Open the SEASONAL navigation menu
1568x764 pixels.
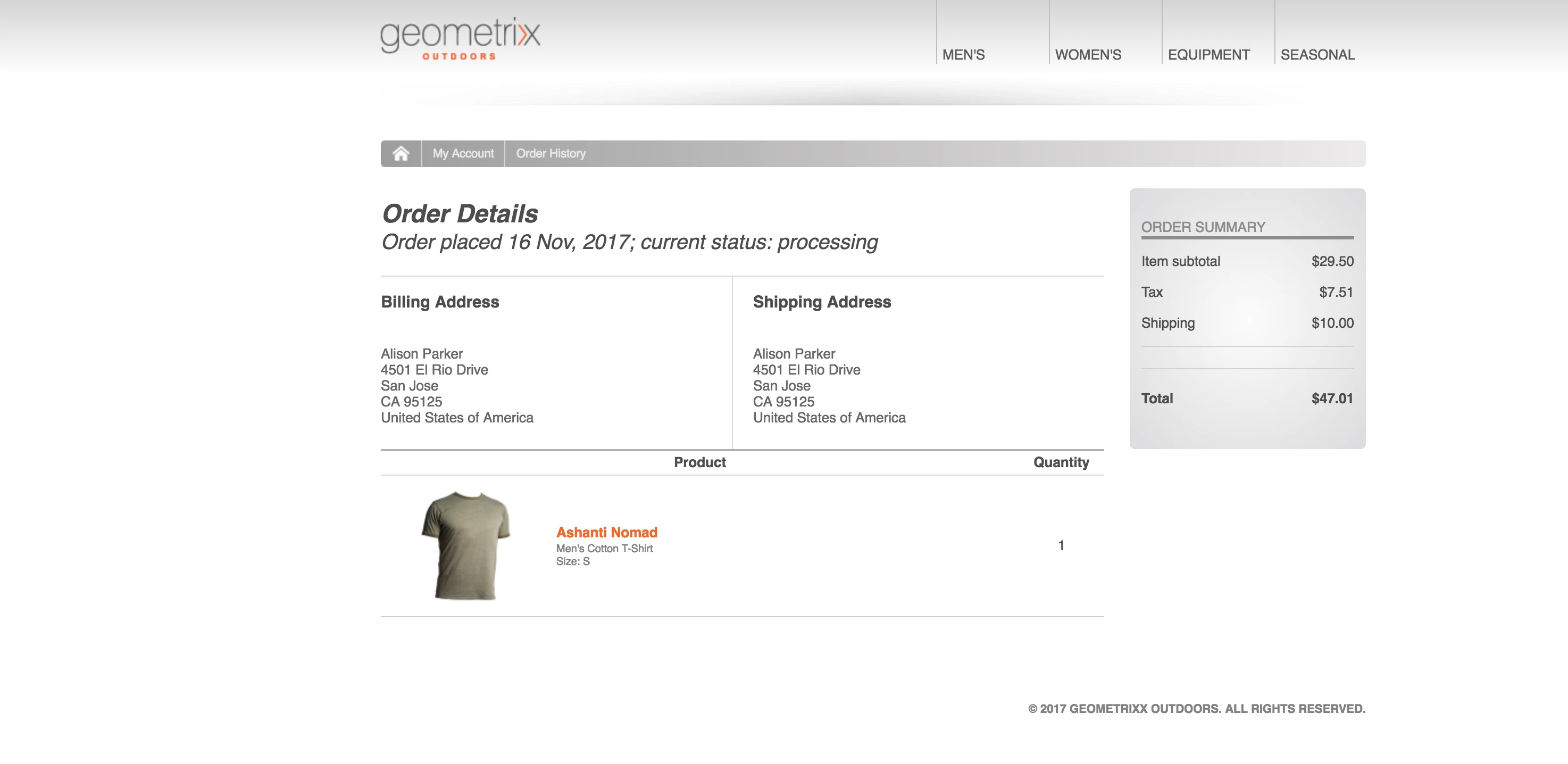pyautogui.click(x=1317, y=55)
